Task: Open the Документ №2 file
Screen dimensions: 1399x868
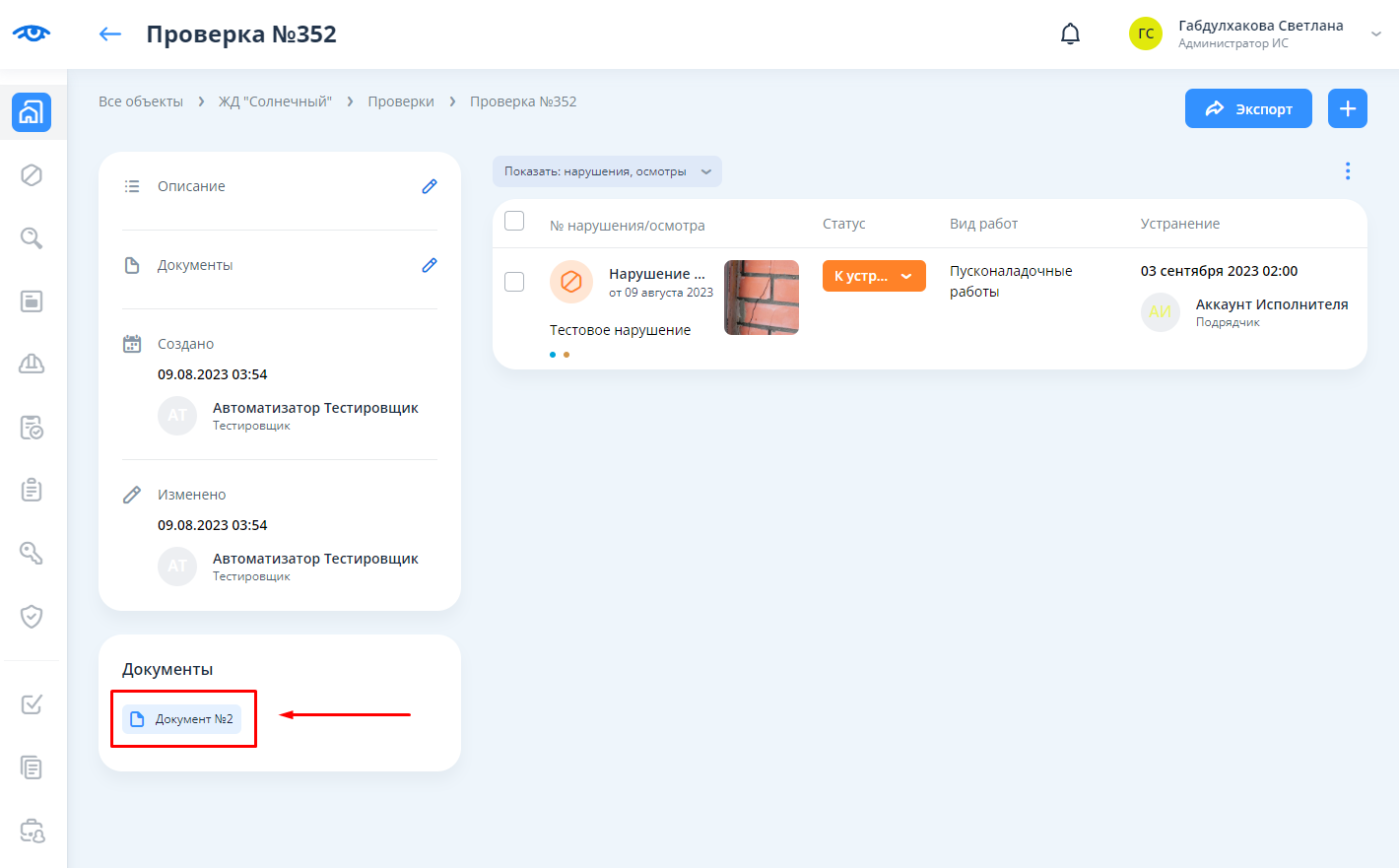Action: click(x=182, y=719)
